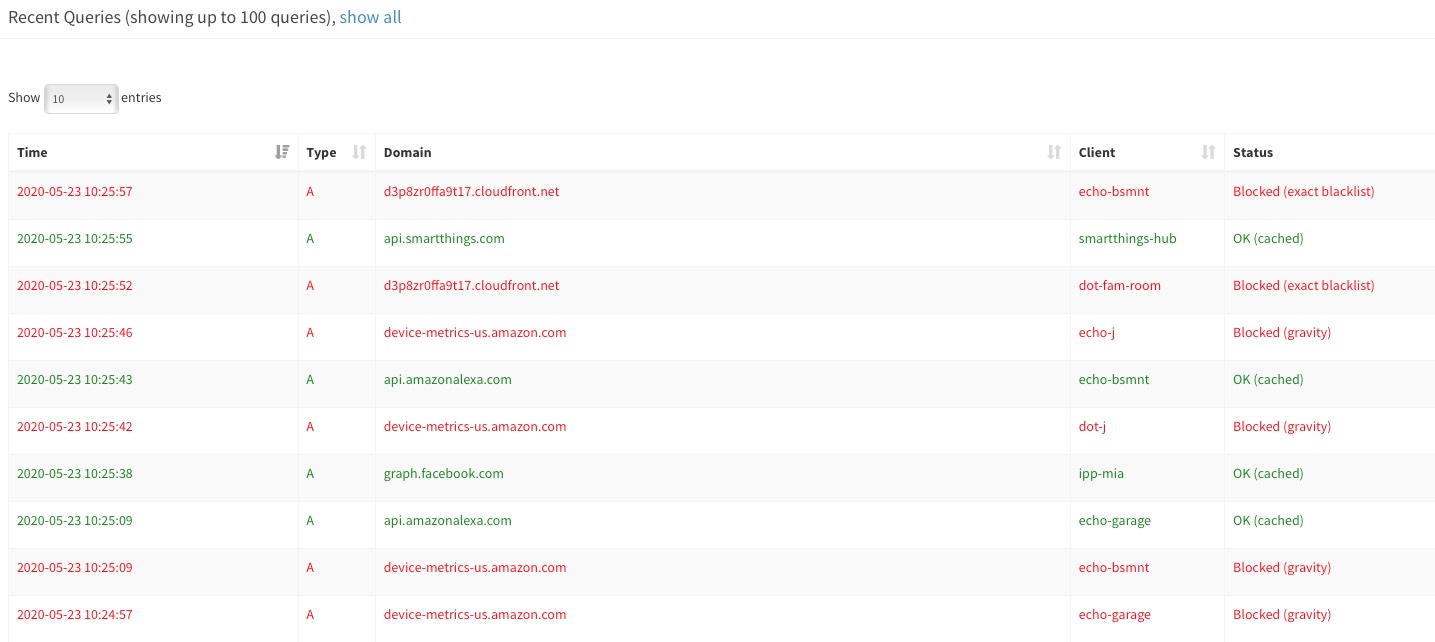The width and height of the screenshot is (1435, 642).
Task: Select domain d3p8zr0ffa9t17.cloudfront.net in echo-bsmnt row
Action: (472, 191)
